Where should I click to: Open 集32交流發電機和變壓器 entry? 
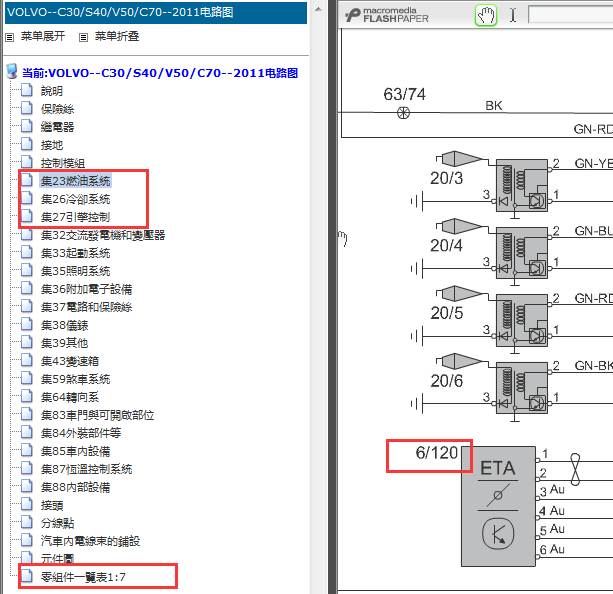103,235
